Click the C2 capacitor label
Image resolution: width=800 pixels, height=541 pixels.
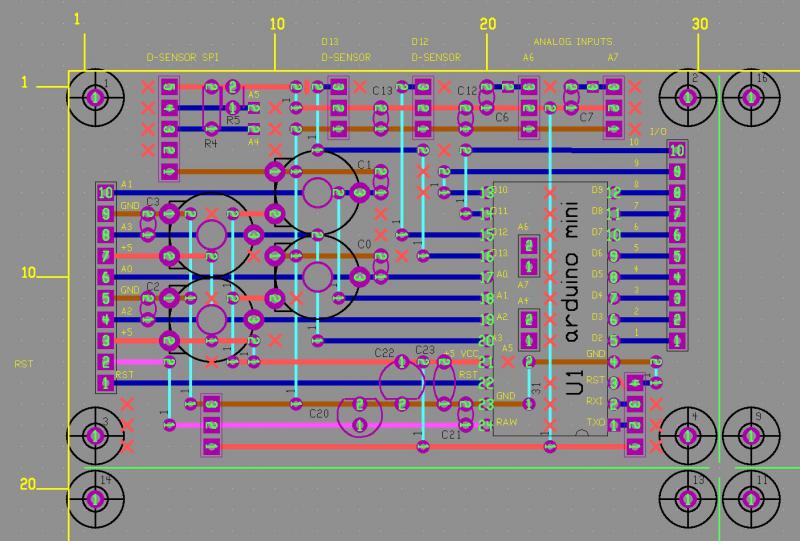tap(153, 287)
